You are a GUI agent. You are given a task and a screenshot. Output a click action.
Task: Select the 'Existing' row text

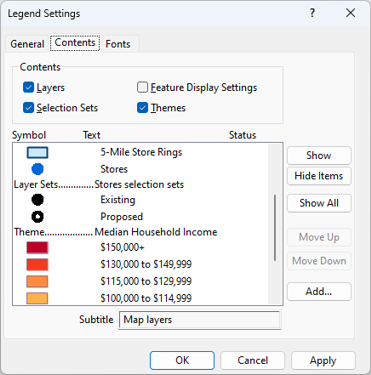[x=118, y=200]
